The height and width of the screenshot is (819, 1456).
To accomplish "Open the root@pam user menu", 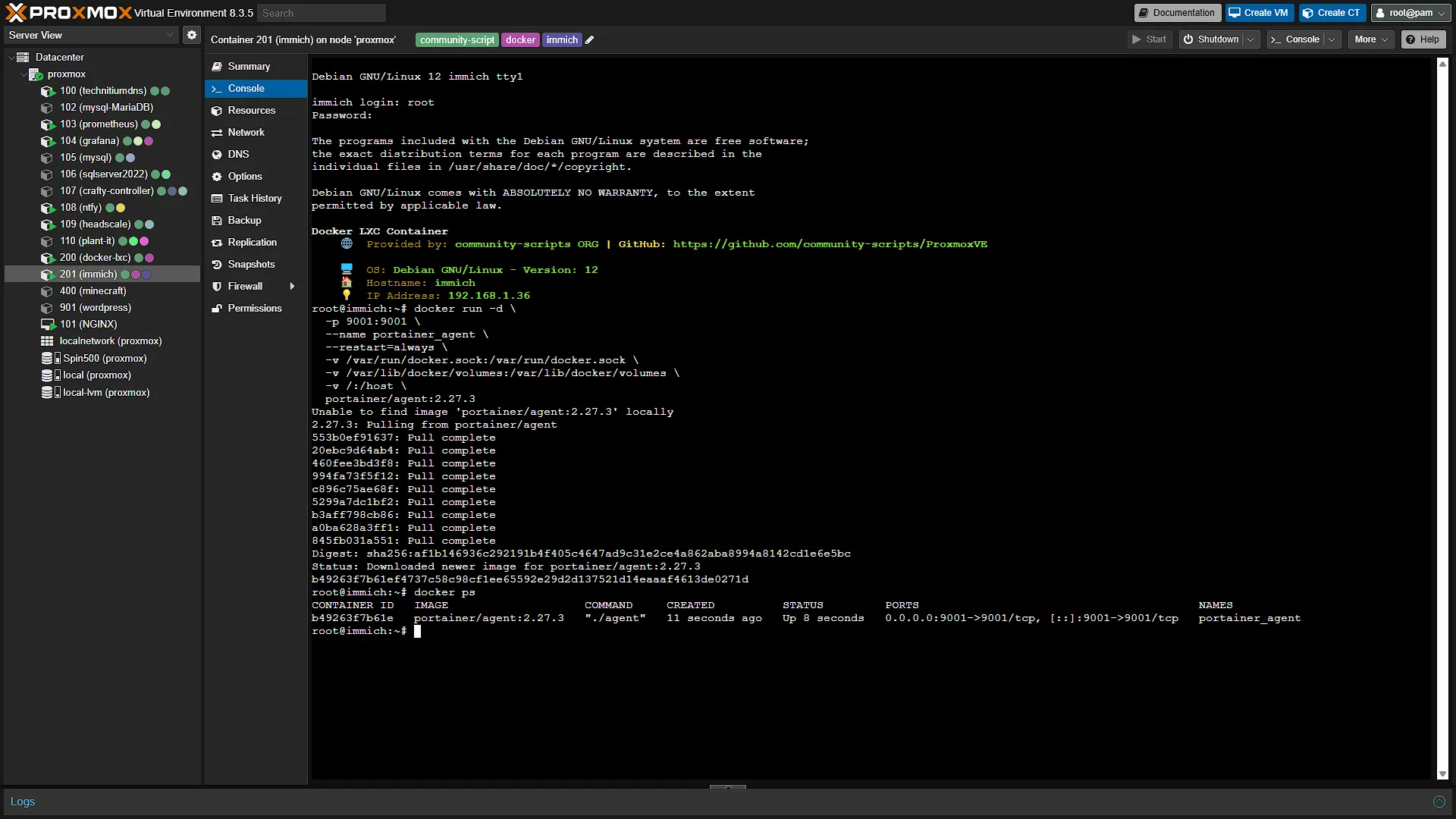I will pos(1410,13).
